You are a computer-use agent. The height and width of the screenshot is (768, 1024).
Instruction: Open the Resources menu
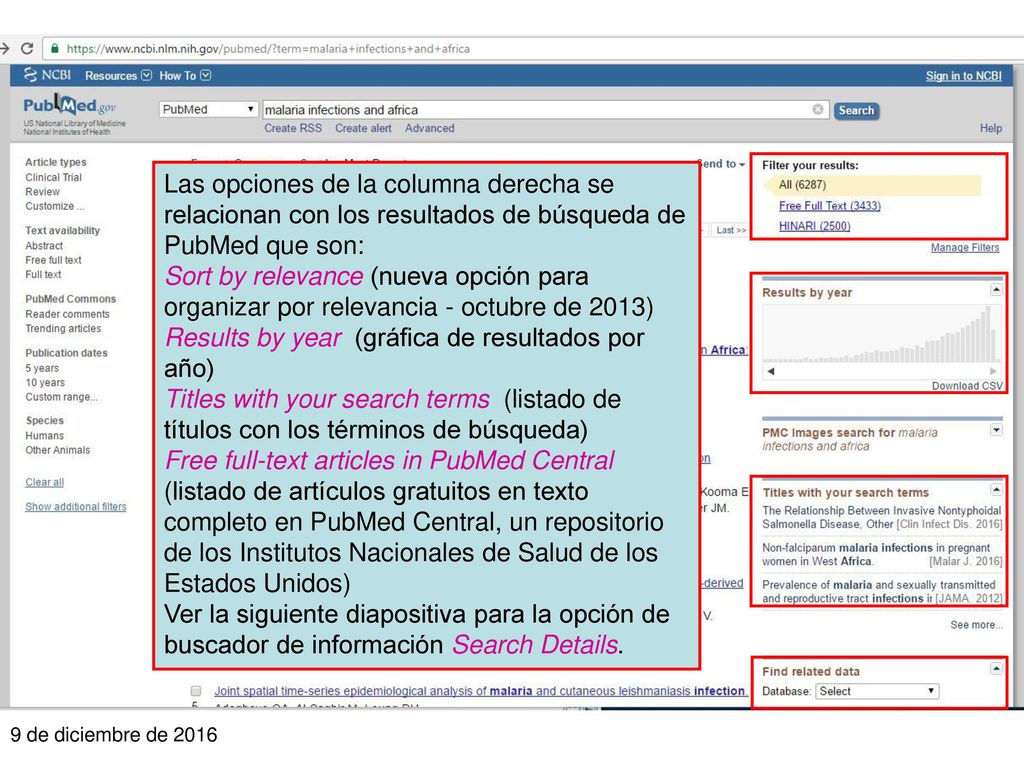pos(118,76)
